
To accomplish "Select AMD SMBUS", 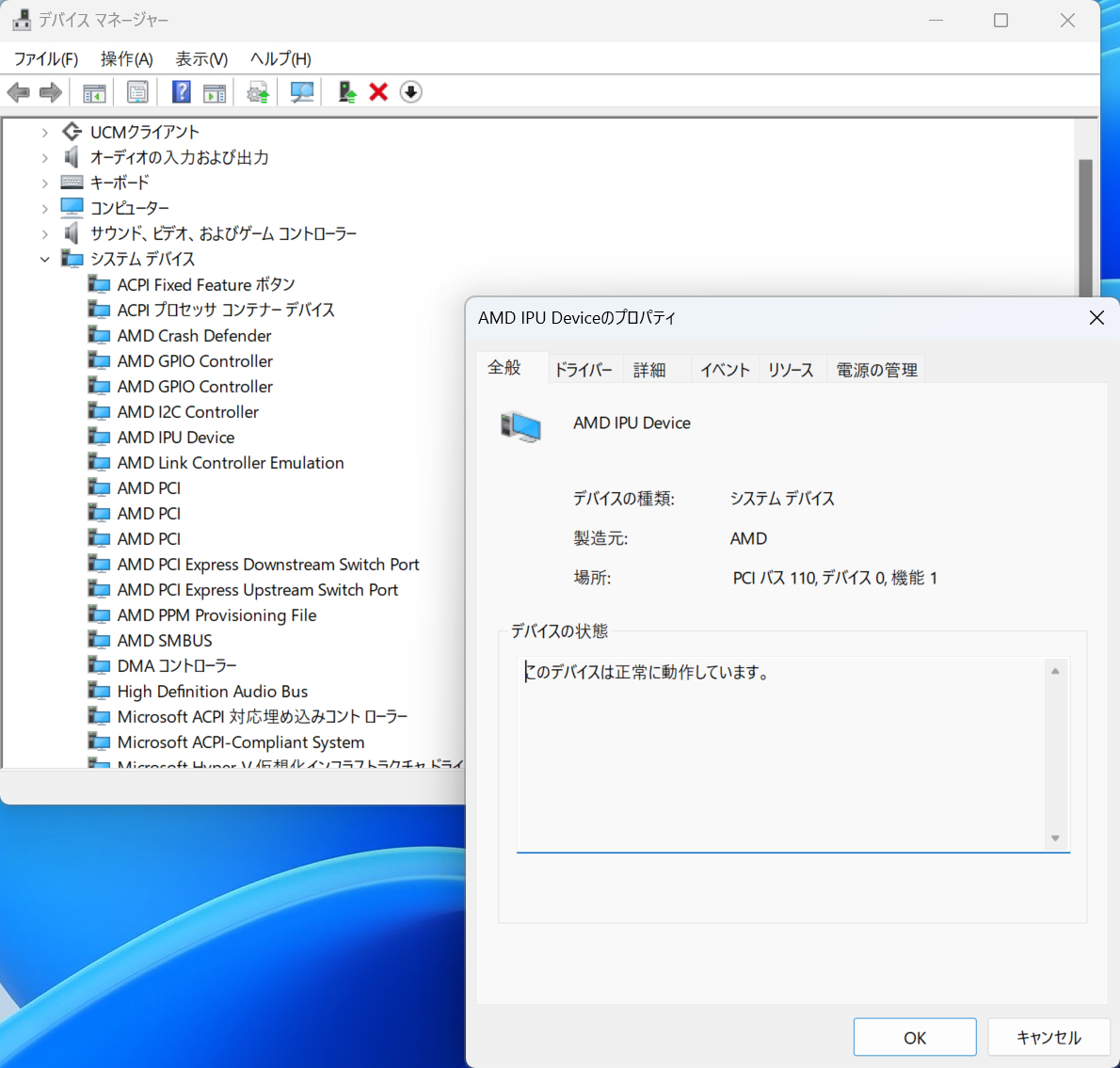I will [165, 641].
